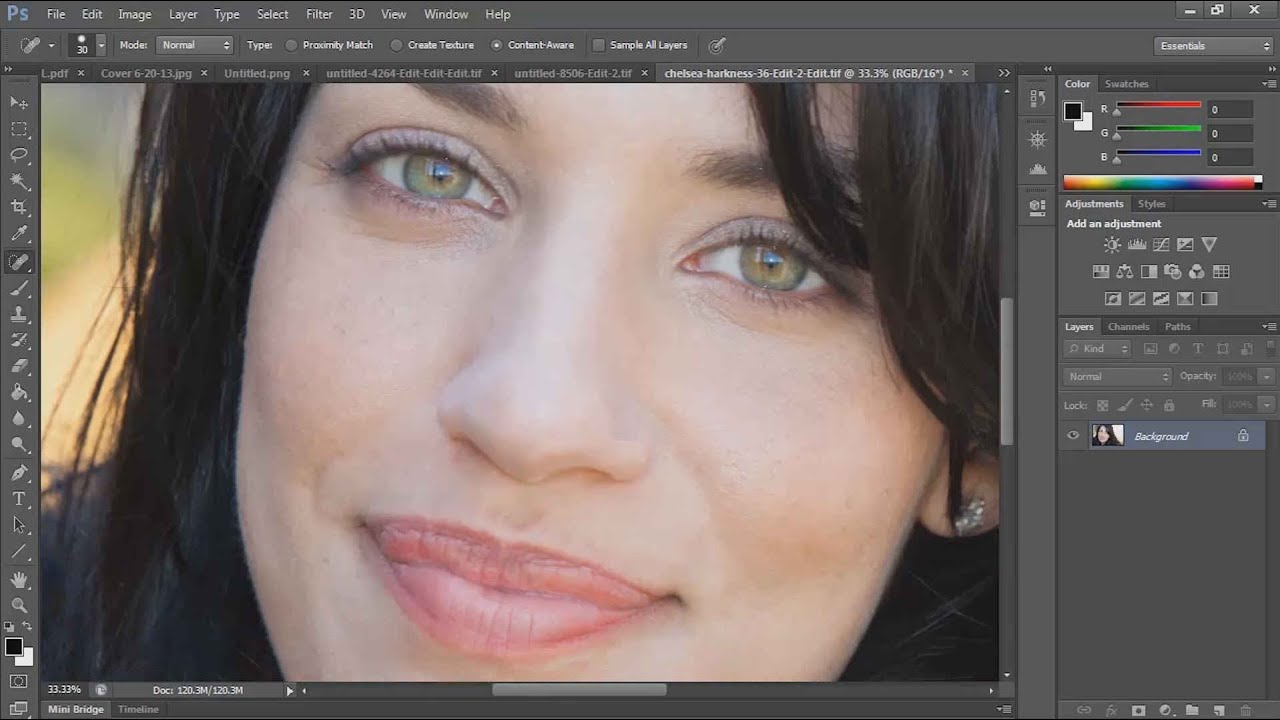Switch to the Swatches tab
Image resolution: width=1280 pixels, height=720 pixels.
pos(1127,84)
